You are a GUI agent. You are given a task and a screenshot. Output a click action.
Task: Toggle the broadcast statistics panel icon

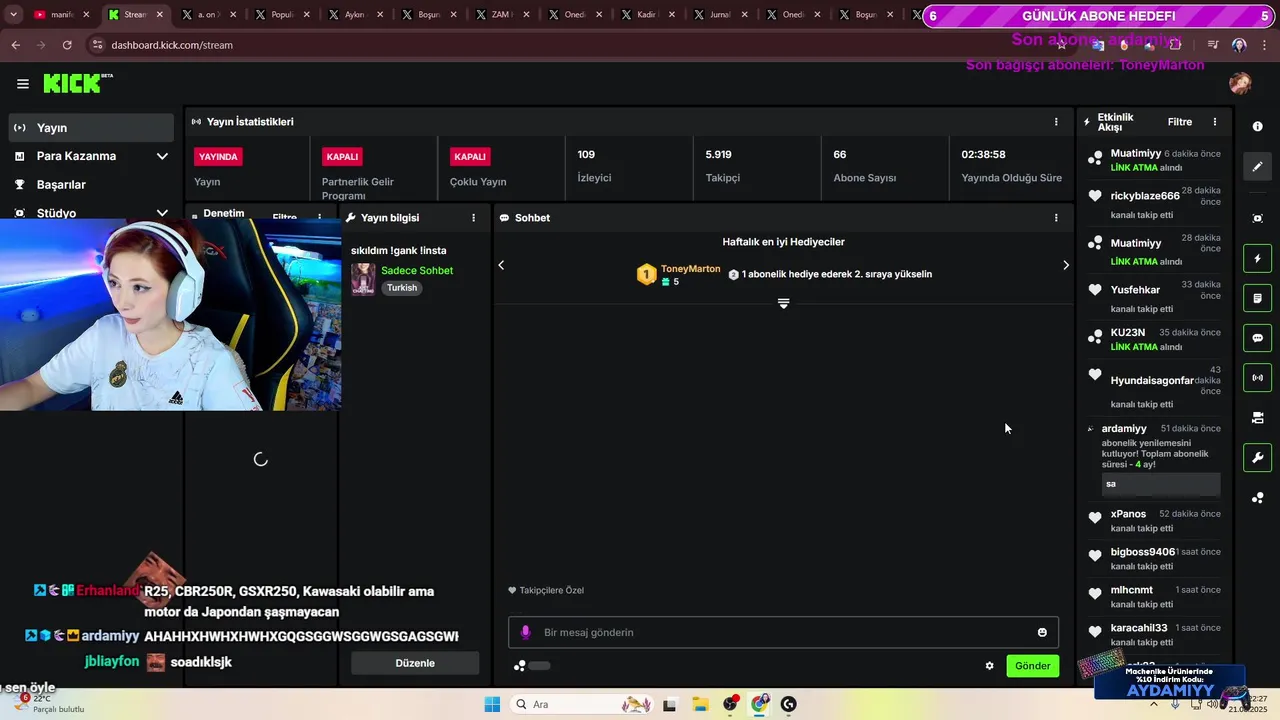coord(1257,378)
